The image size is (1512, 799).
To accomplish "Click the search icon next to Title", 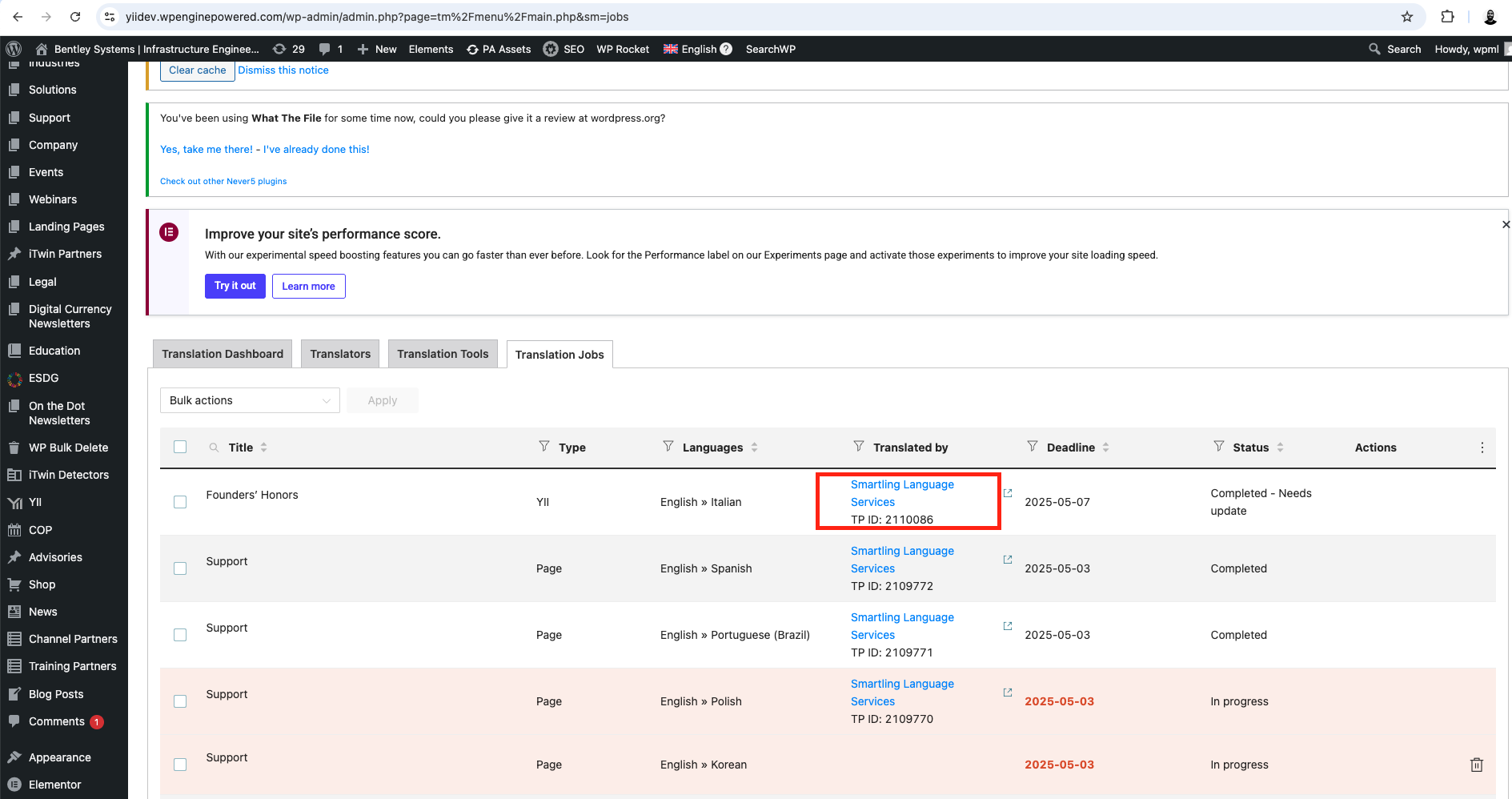I will point(214,448).
